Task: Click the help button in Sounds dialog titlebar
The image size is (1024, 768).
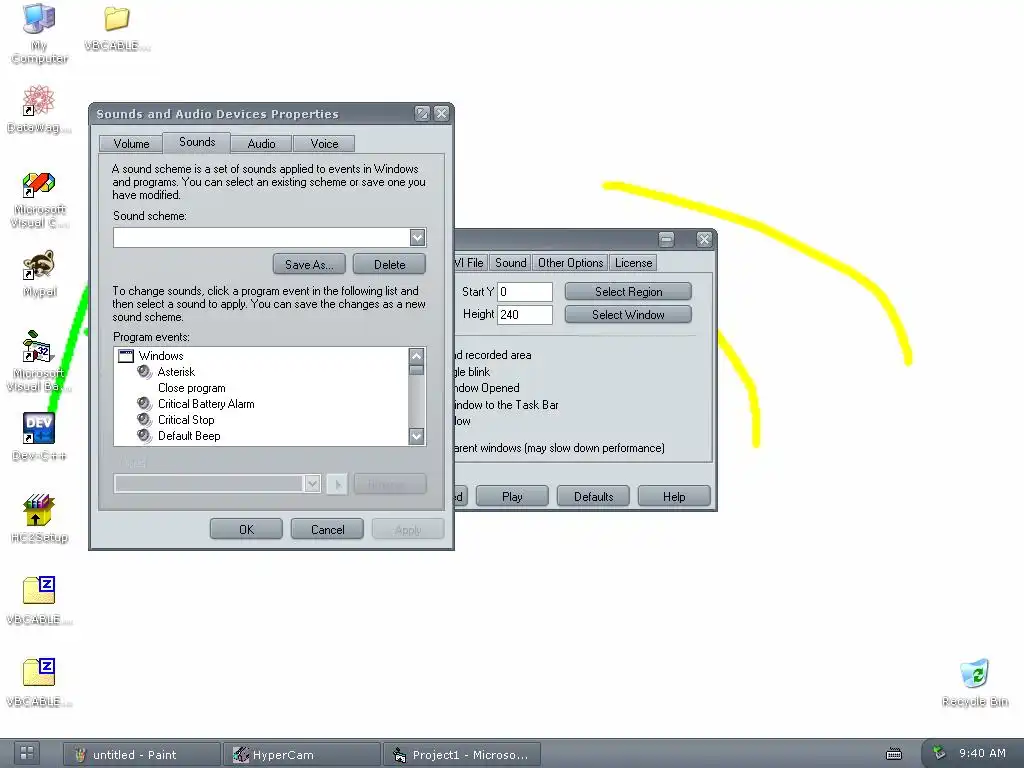Action: coord(422,114)
